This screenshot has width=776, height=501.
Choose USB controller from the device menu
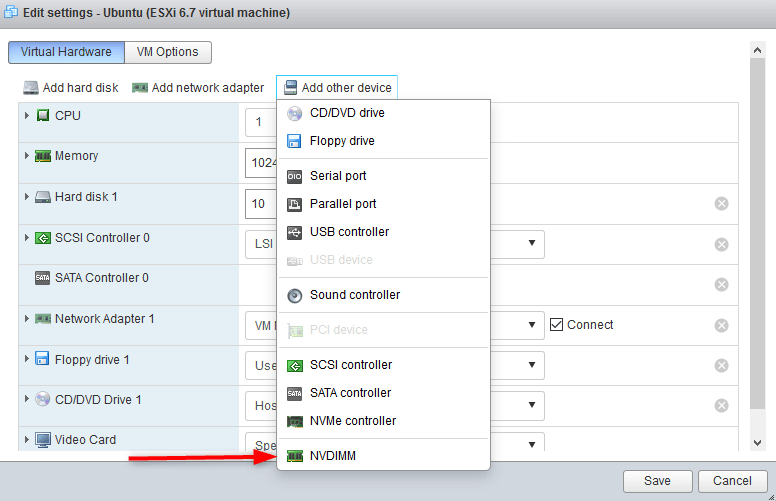point(384,232)
